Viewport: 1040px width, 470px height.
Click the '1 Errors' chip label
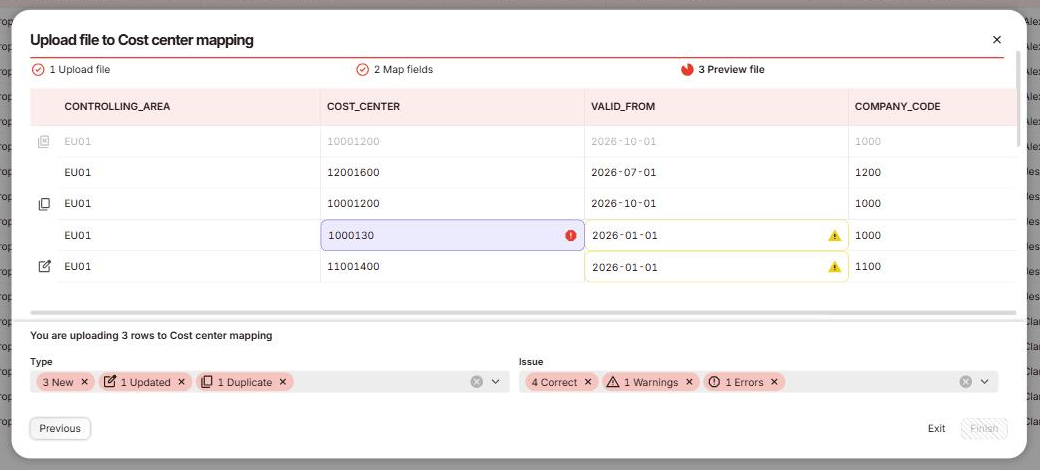pos(744,382)
